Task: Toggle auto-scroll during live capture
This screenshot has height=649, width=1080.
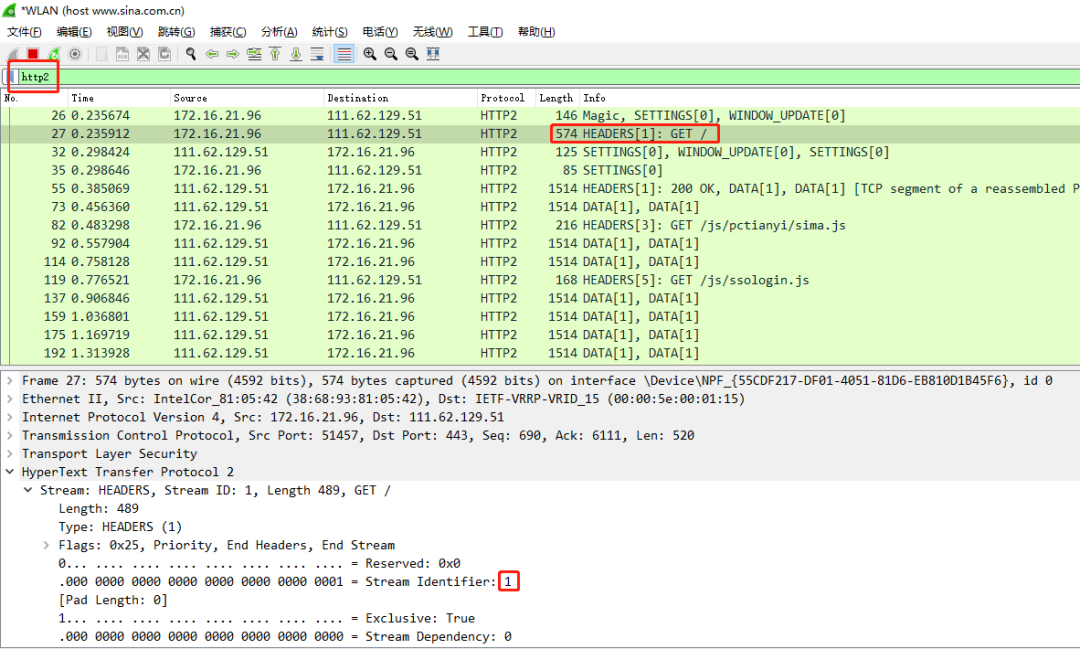Action: tap(317, 54)
